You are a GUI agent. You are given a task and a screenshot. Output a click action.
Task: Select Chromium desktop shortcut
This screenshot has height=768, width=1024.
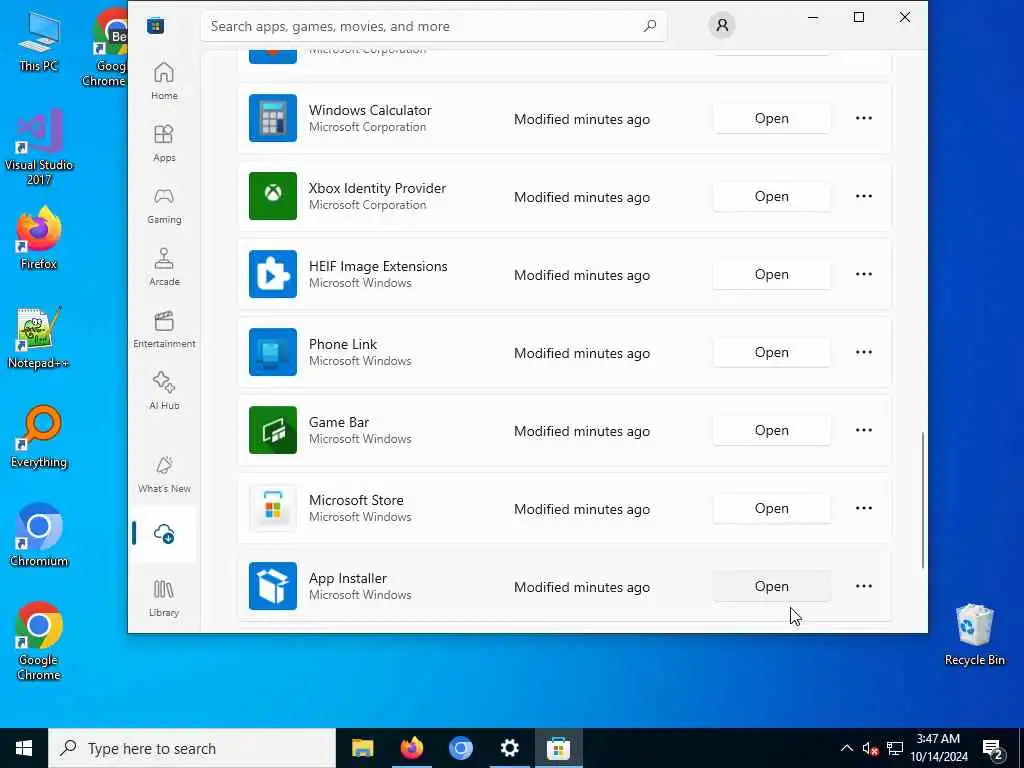(x=39, y=536)
